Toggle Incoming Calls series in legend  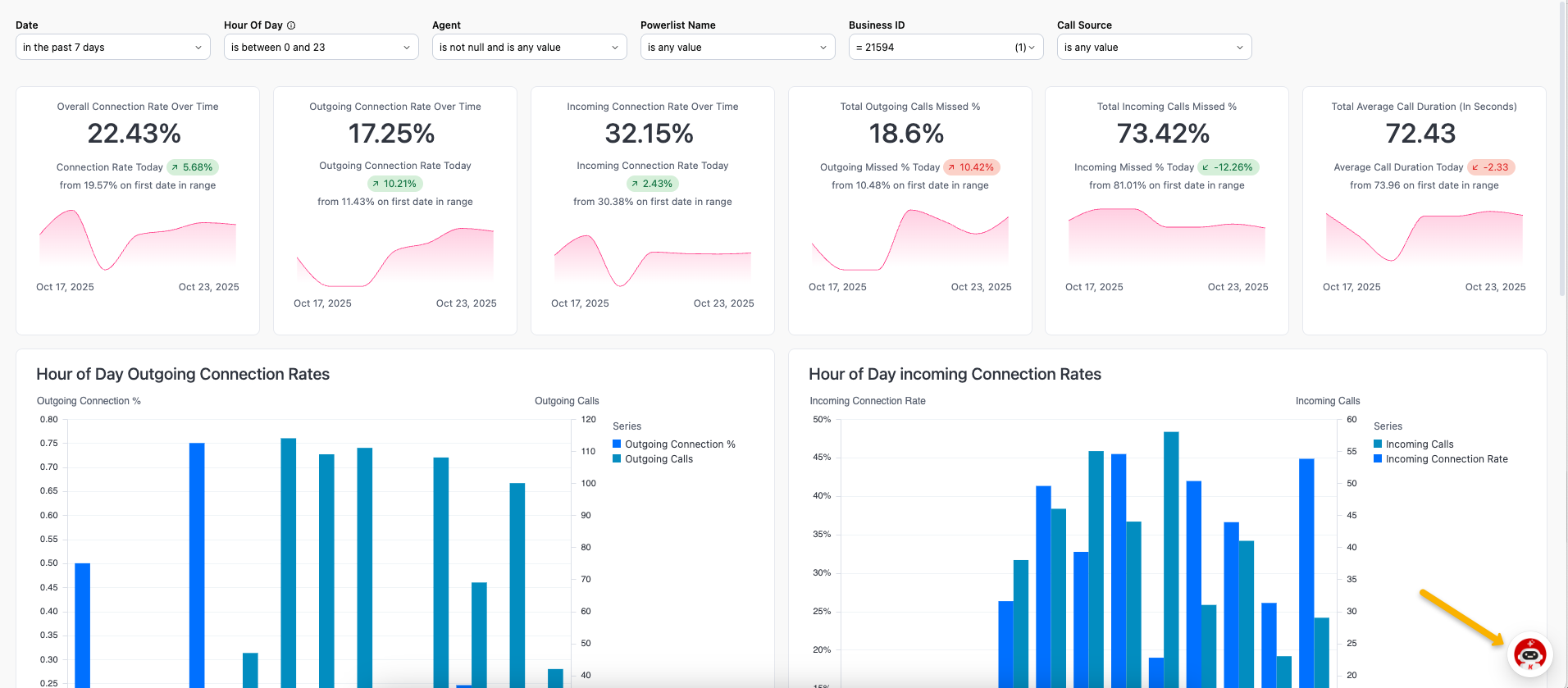(x=1419, y=444)
